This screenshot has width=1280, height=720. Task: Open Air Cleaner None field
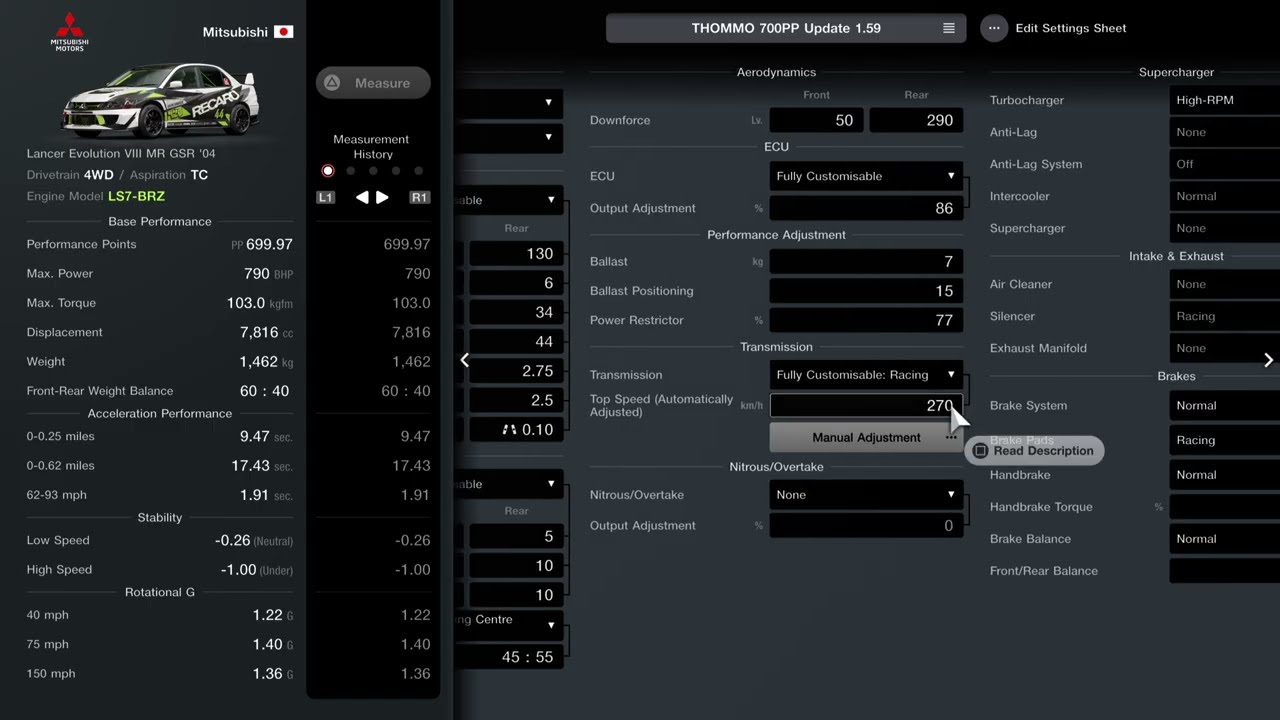coord(1224,284)
